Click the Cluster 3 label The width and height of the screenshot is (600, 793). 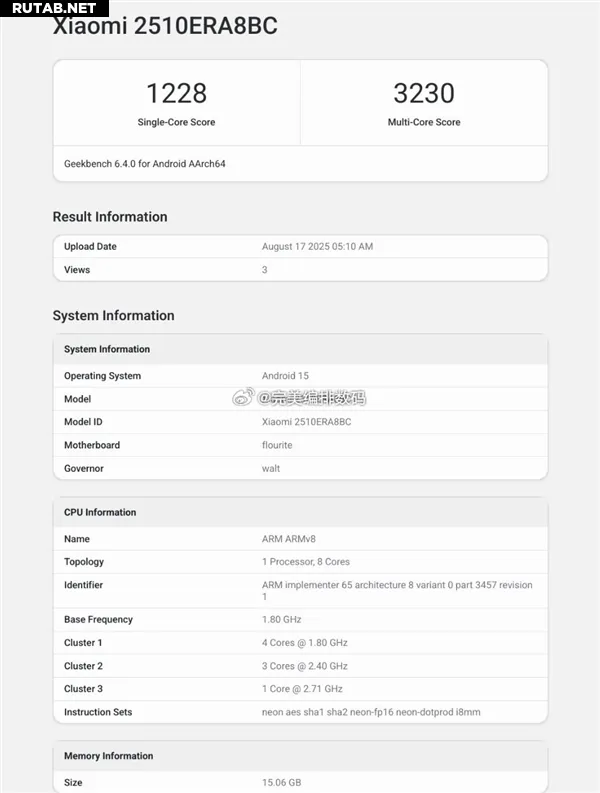click(83, 689)
